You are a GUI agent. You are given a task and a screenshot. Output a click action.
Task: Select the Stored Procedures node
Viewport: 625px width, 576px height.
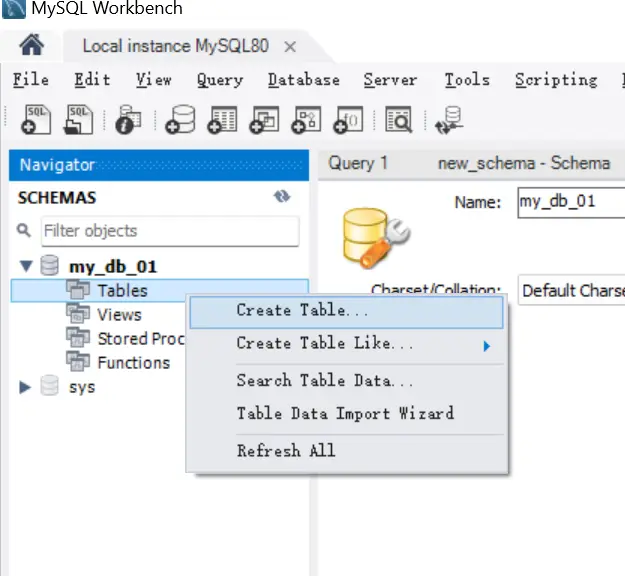tap(141, 339)
